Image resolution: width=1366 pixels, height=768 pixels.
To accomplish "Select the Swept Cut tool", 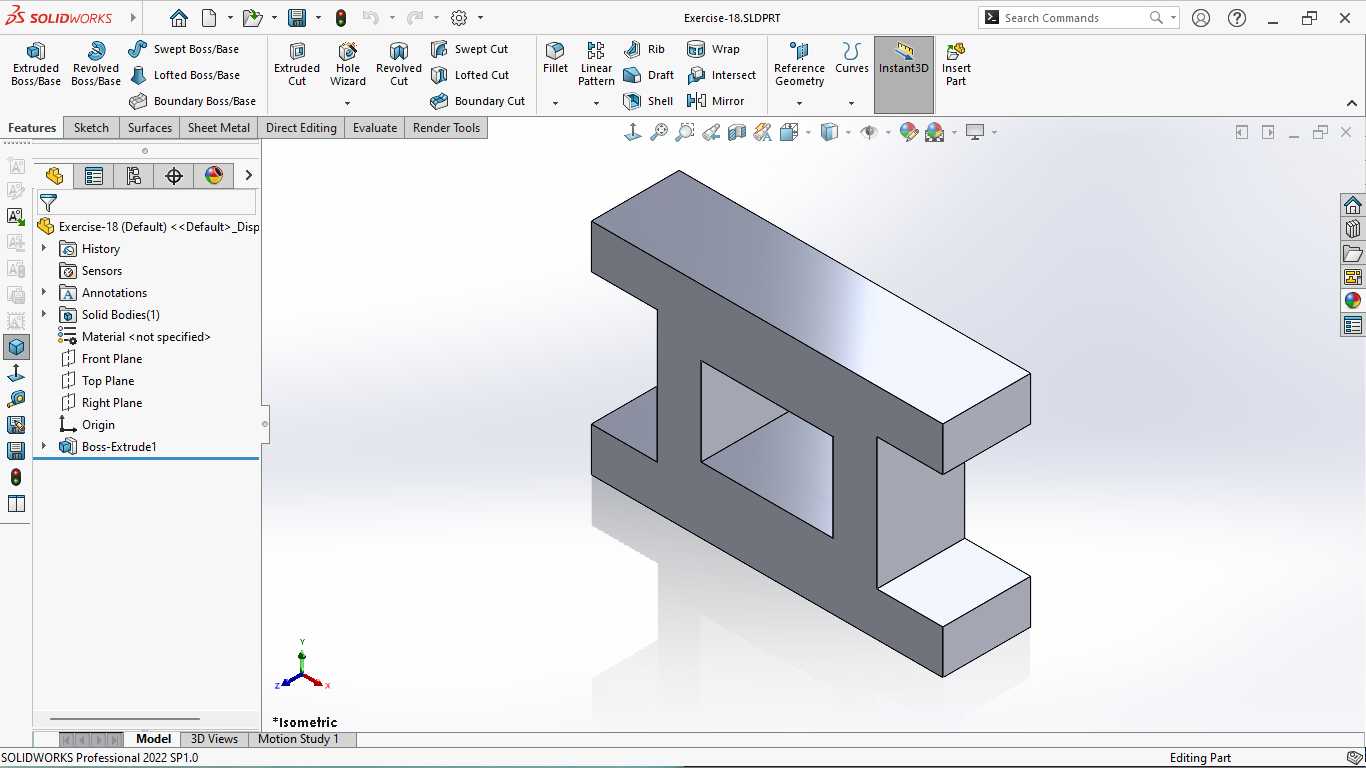I will 469,49.
